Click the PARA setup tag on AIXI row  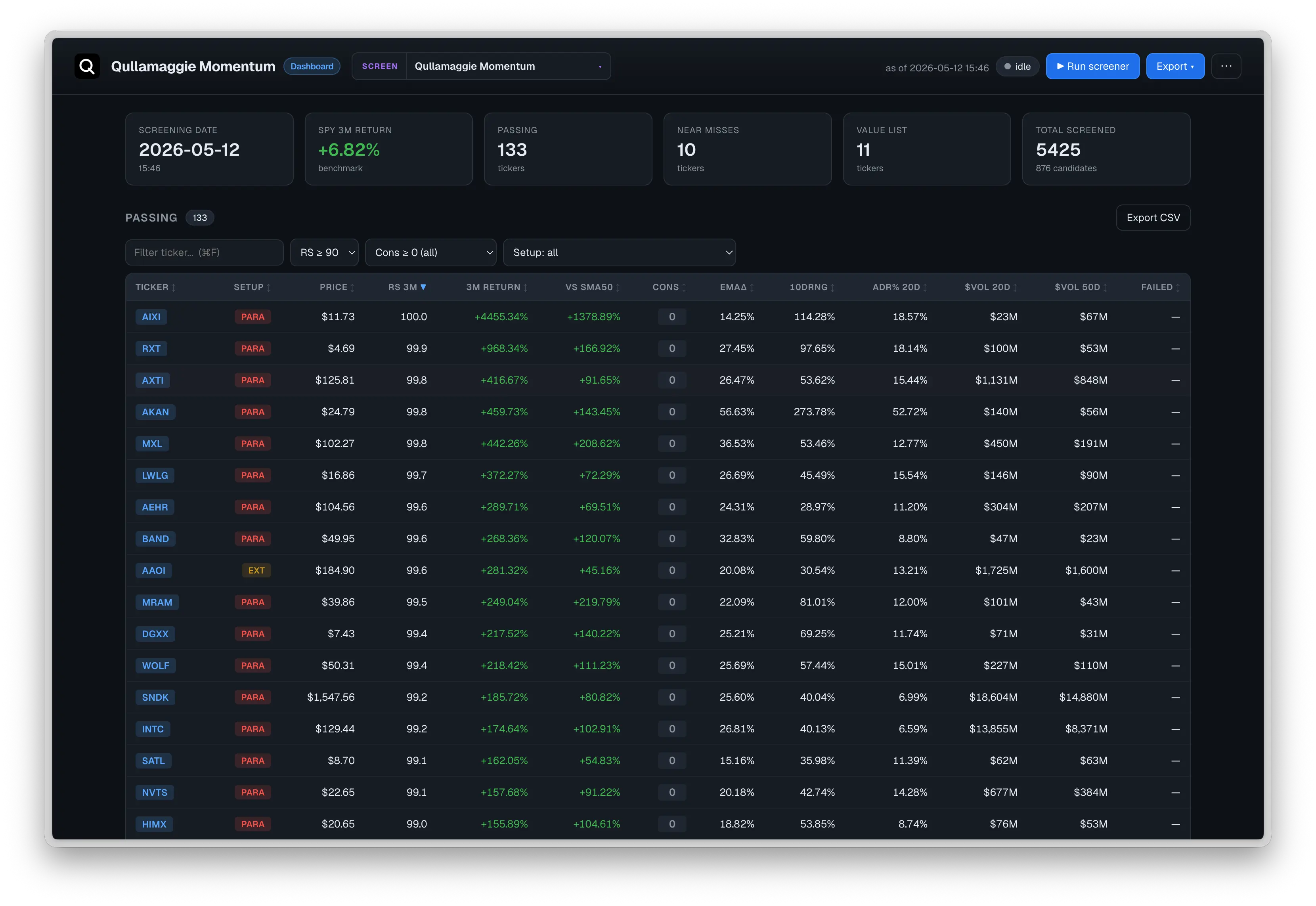coord(252,317)
